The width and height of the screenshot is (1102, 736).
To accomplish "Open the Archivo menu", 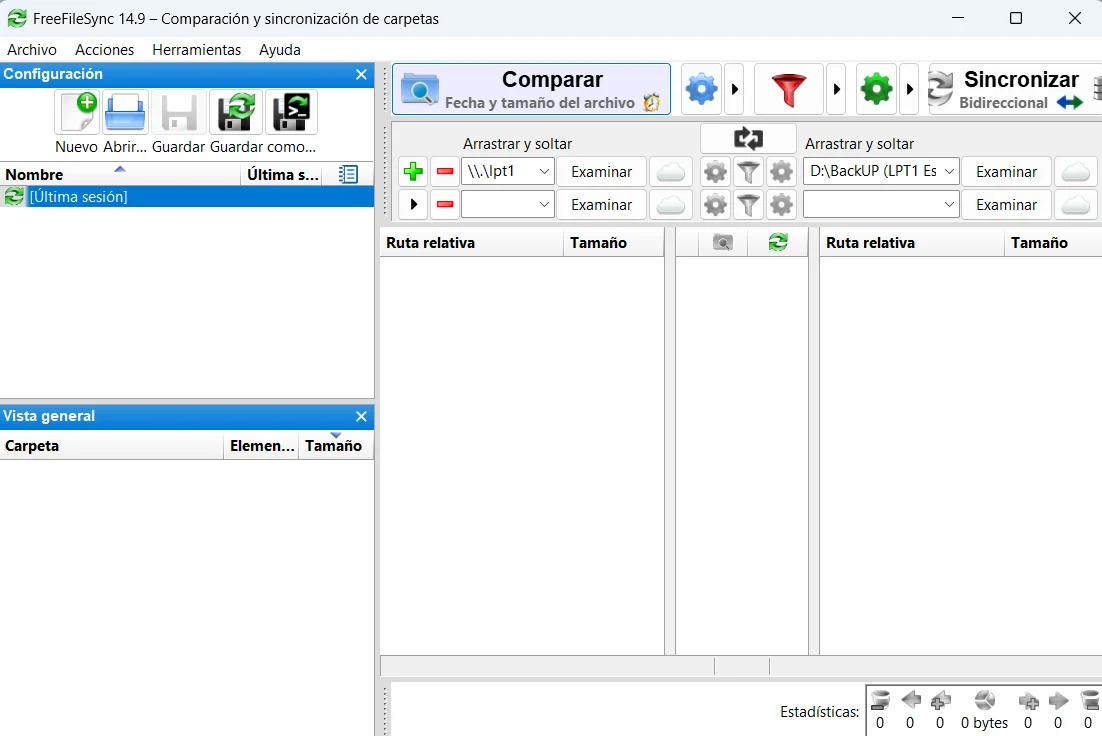I will (32, 50).
